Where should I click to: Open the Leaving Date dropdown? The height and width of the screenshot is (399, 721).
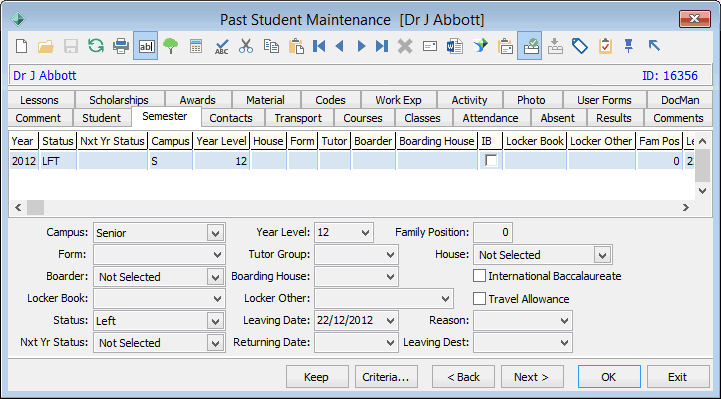tap(390, 321)
